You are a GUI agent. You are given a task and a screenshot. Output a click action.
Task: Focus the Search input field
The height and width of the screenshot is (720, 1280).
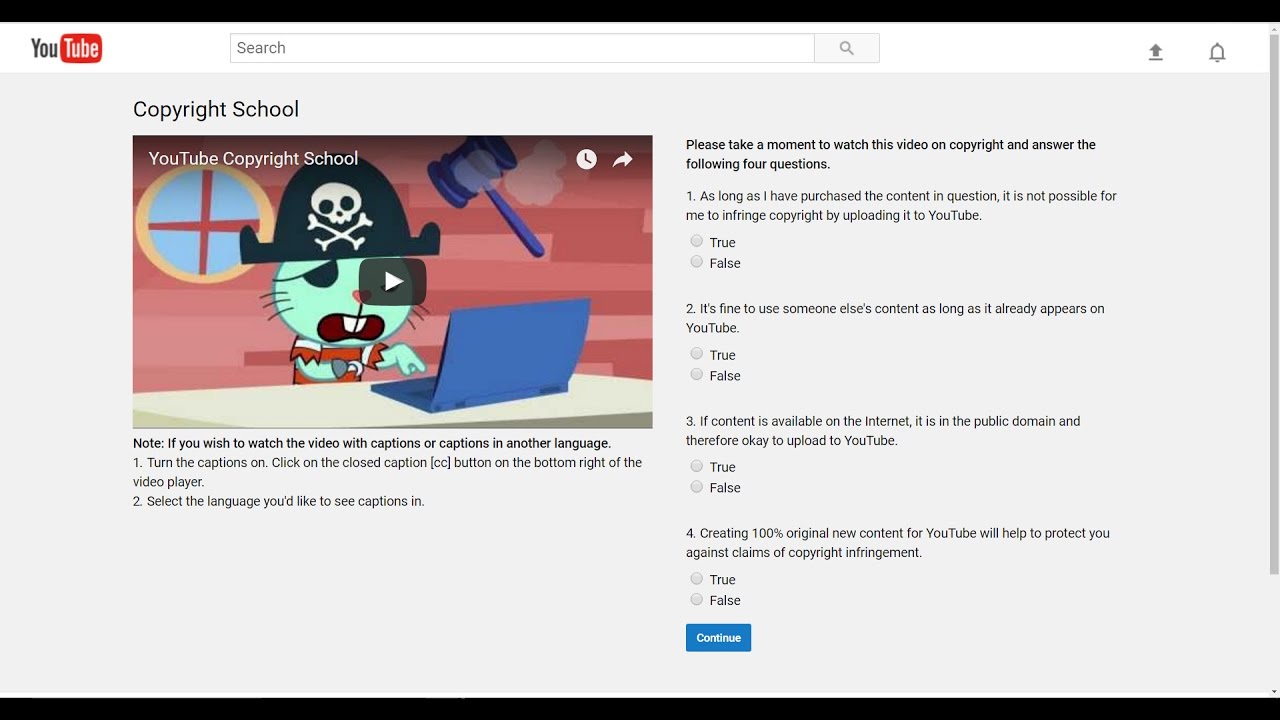(522, 48)
